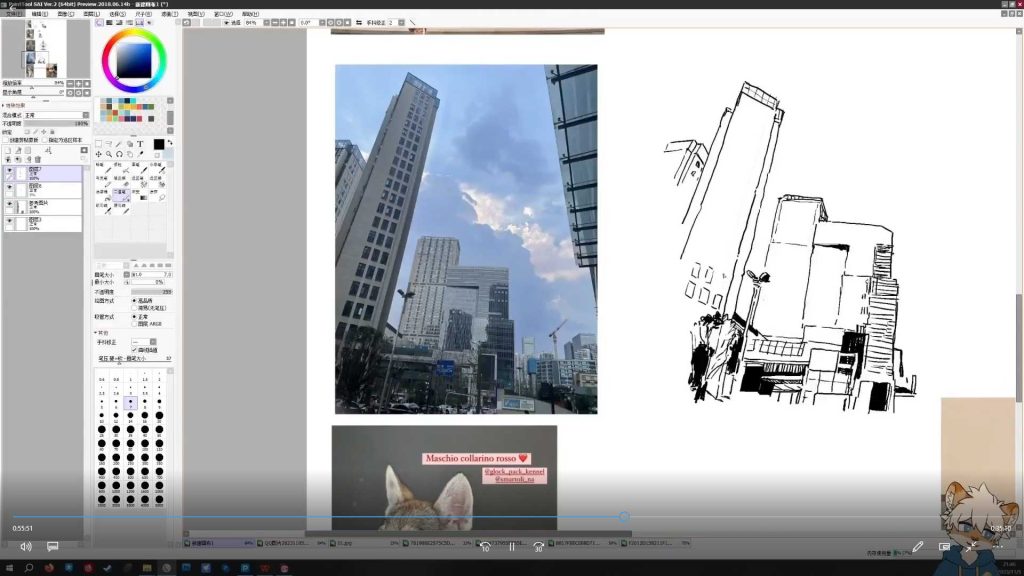Choose the Gradient tool preset

tap(138, 195)
